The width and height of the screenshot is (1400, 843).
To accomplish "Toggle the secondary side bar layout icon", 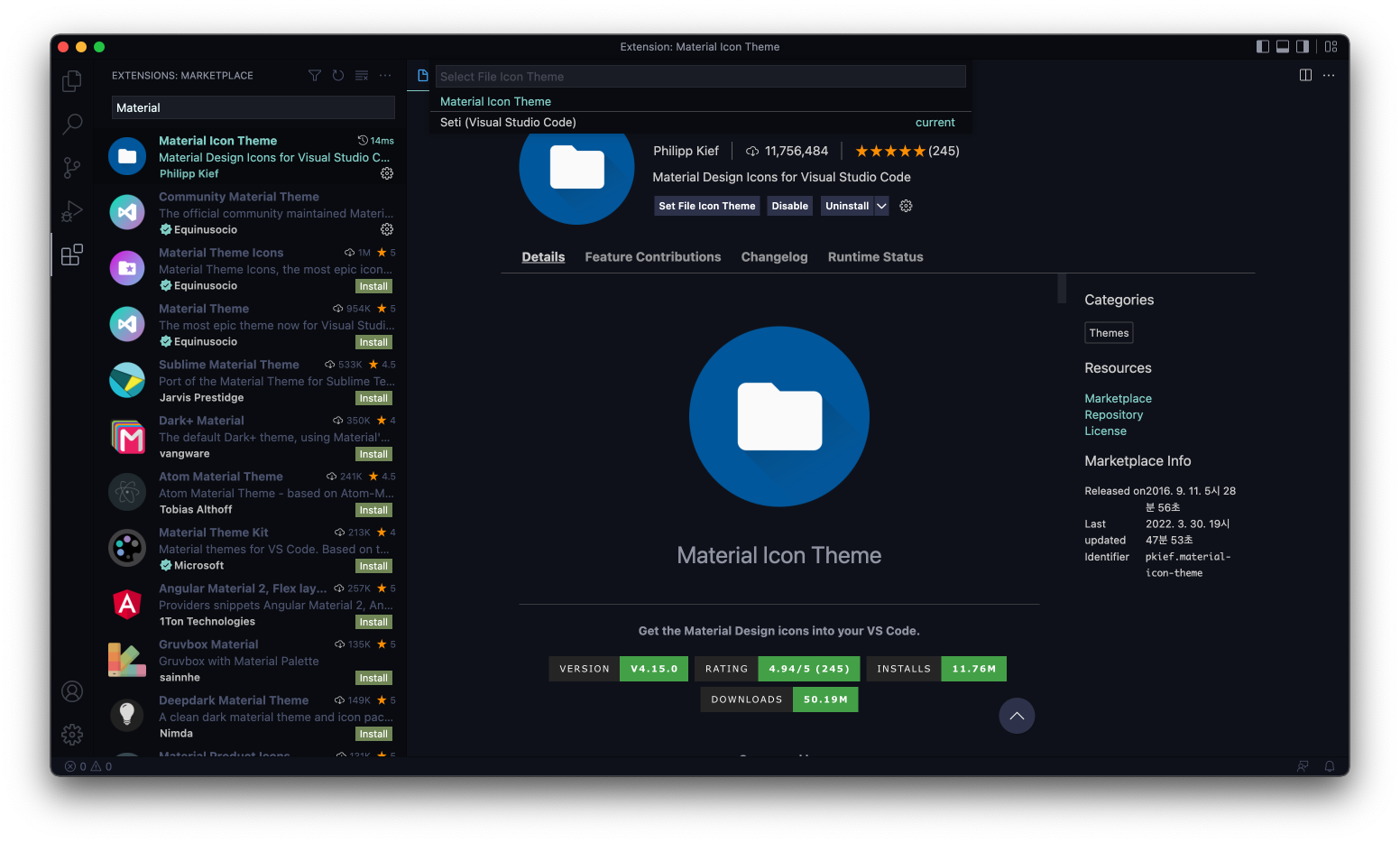I will [x=1303, y=47].
